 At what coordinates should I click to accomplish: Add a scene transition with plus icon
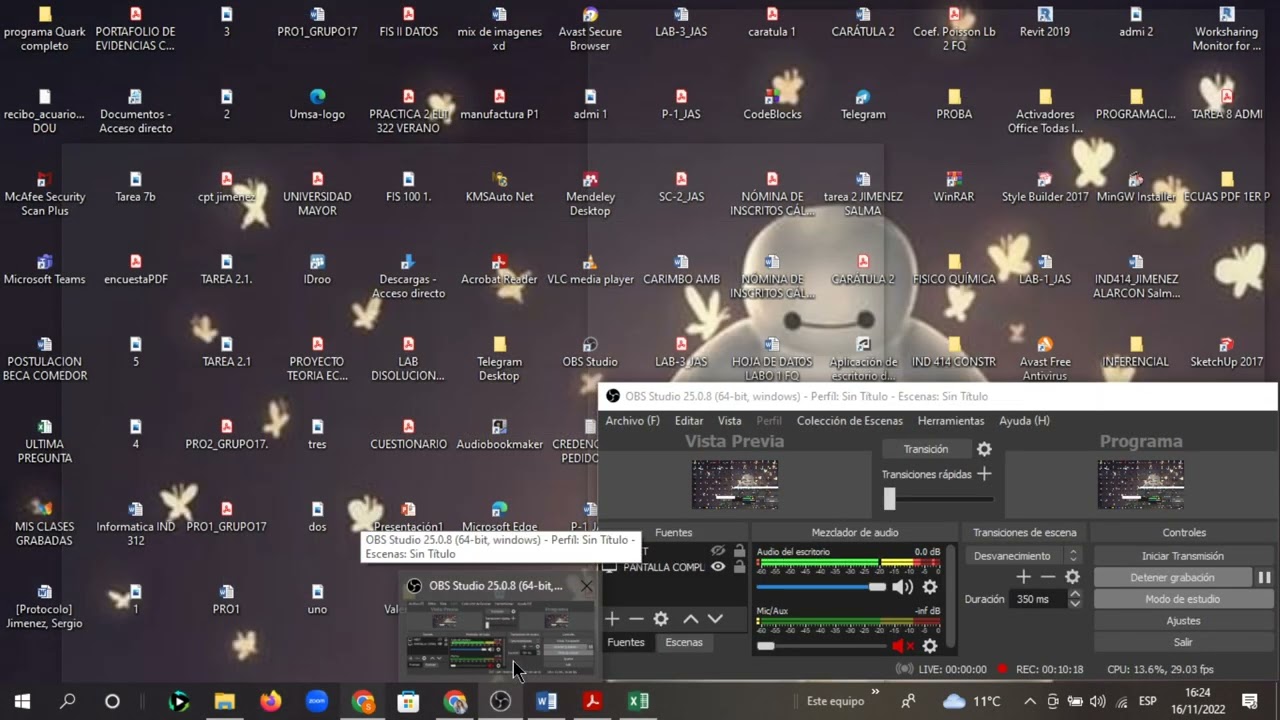click(1023, 577)
